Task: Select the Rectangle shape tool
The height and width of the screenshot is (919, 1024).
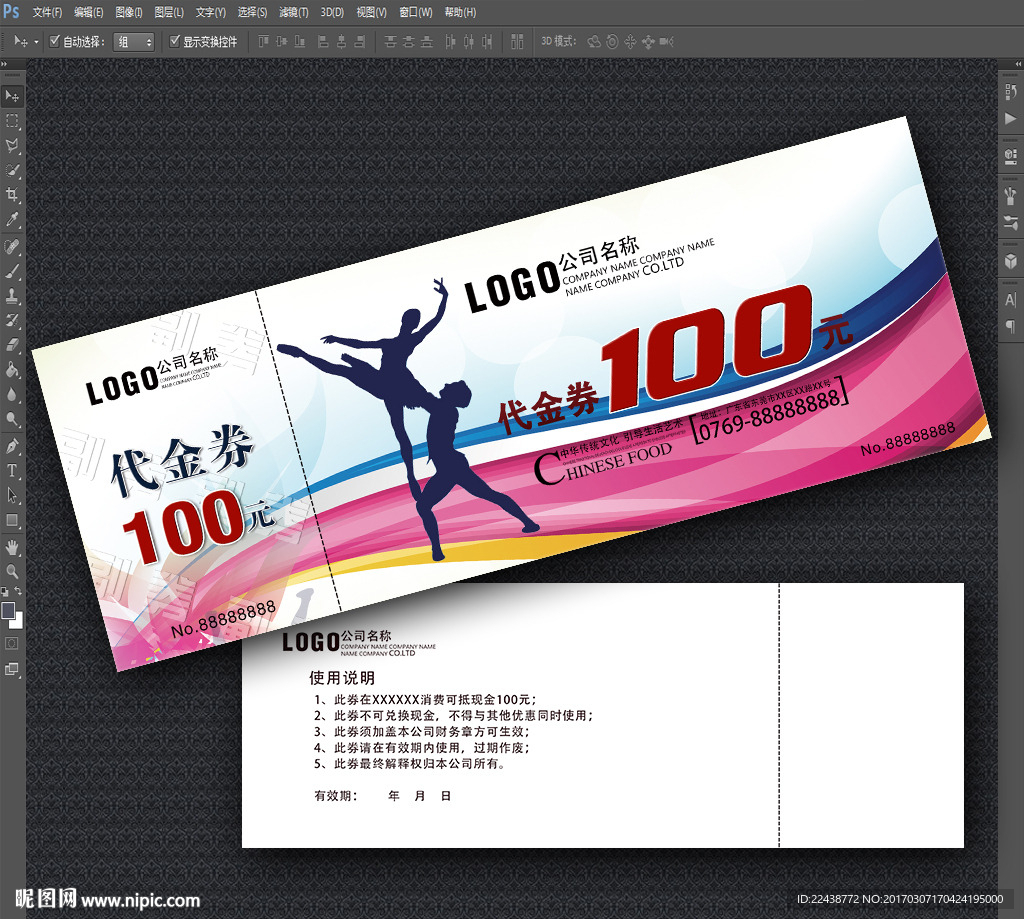Action: pos(12,520)
